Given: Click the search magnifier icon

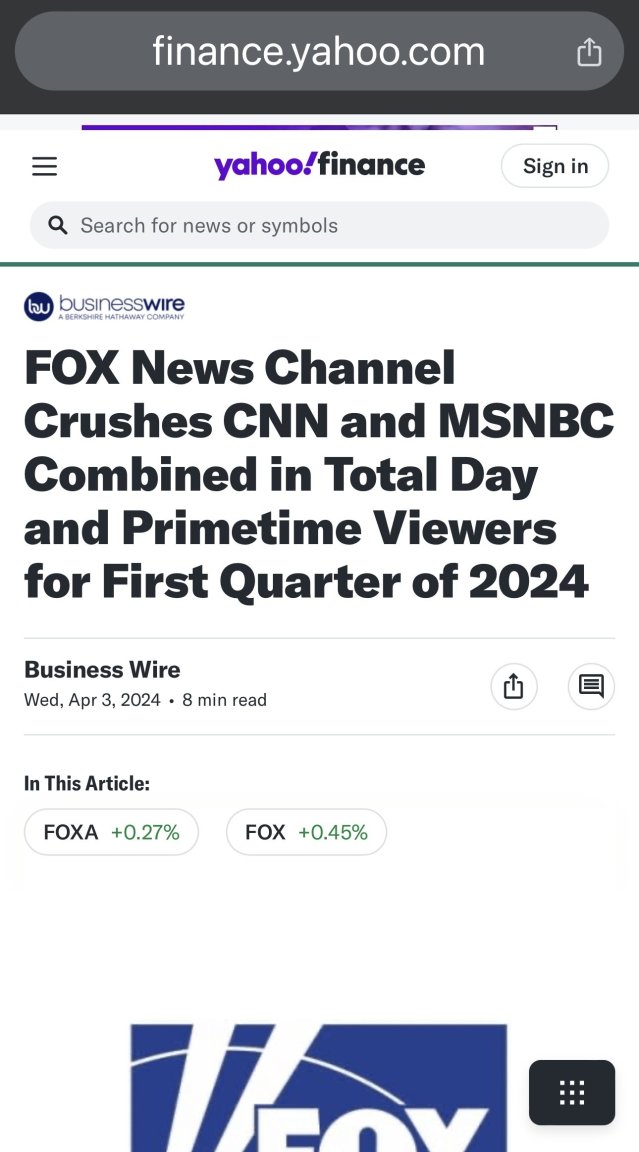Looking at the screenshot, I should point(58,225).
